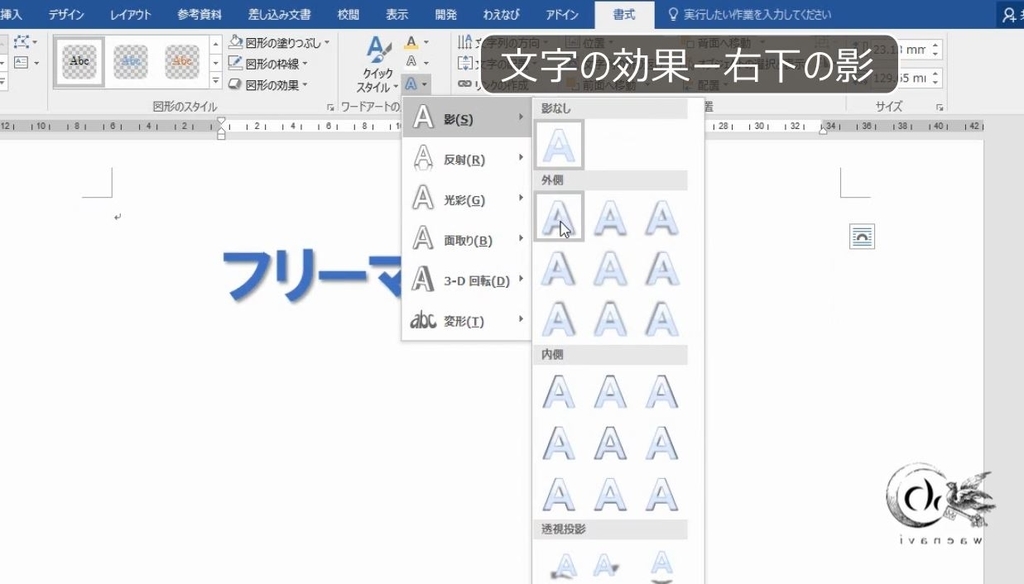Viewport: 1024px width, 584px height.
Task: Click the draw text box icon
Action: [21, 63]
